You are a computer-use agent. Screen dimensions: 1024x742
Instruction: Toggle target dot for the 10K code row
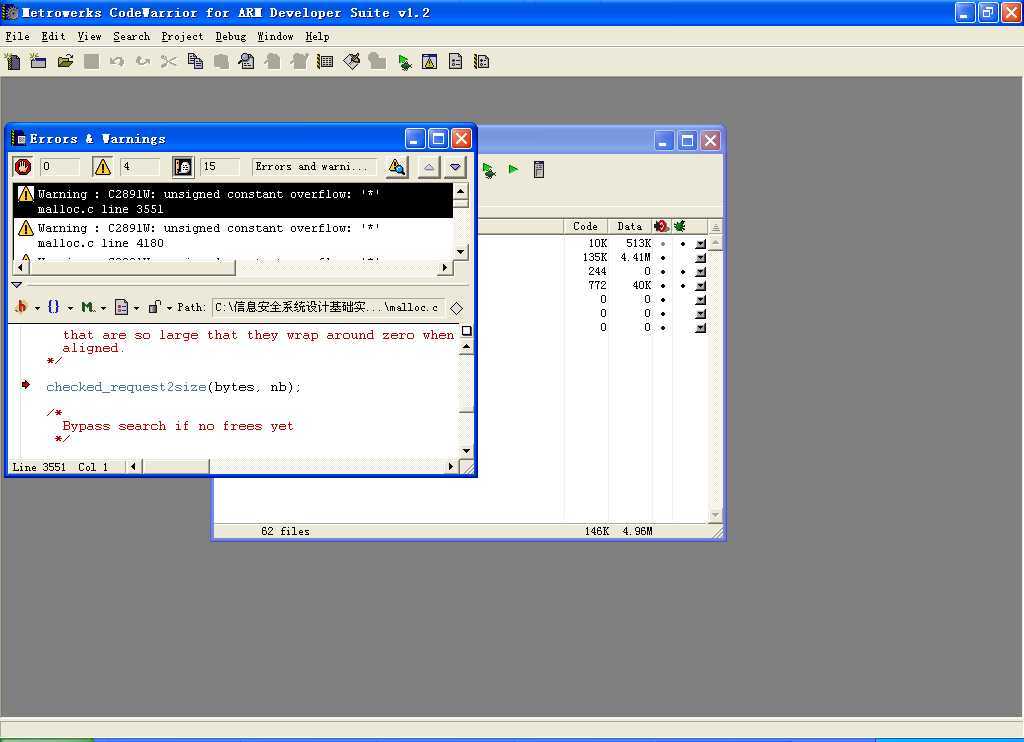coord(682,244)
